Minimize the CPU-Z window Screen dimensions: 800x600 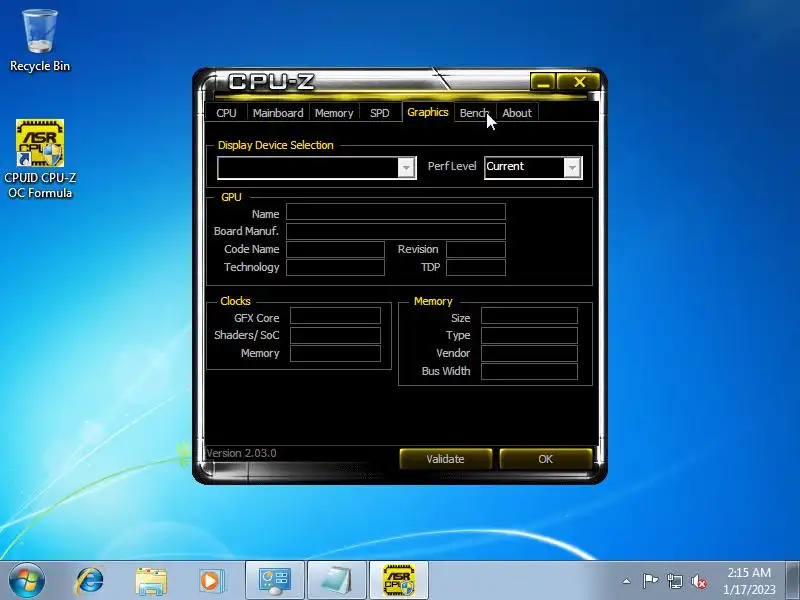[543, 82]
